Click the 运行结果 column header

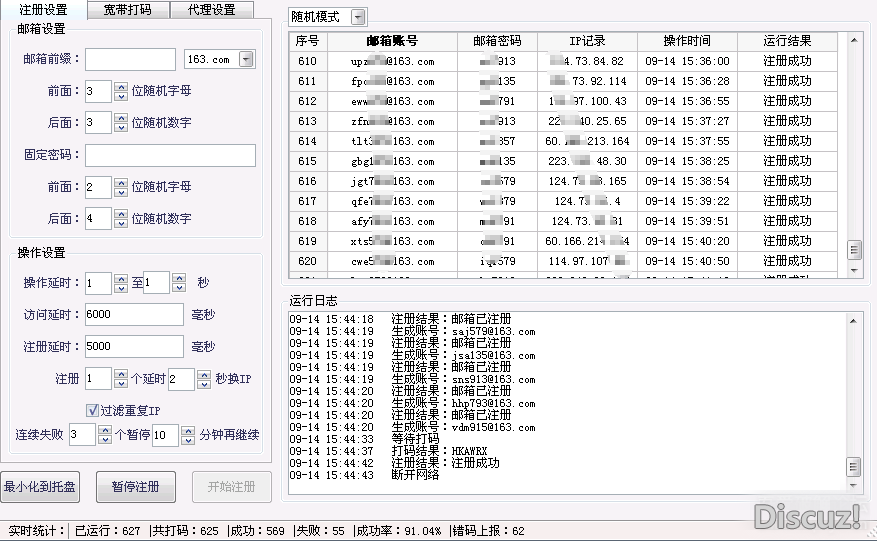pos(787,42)
